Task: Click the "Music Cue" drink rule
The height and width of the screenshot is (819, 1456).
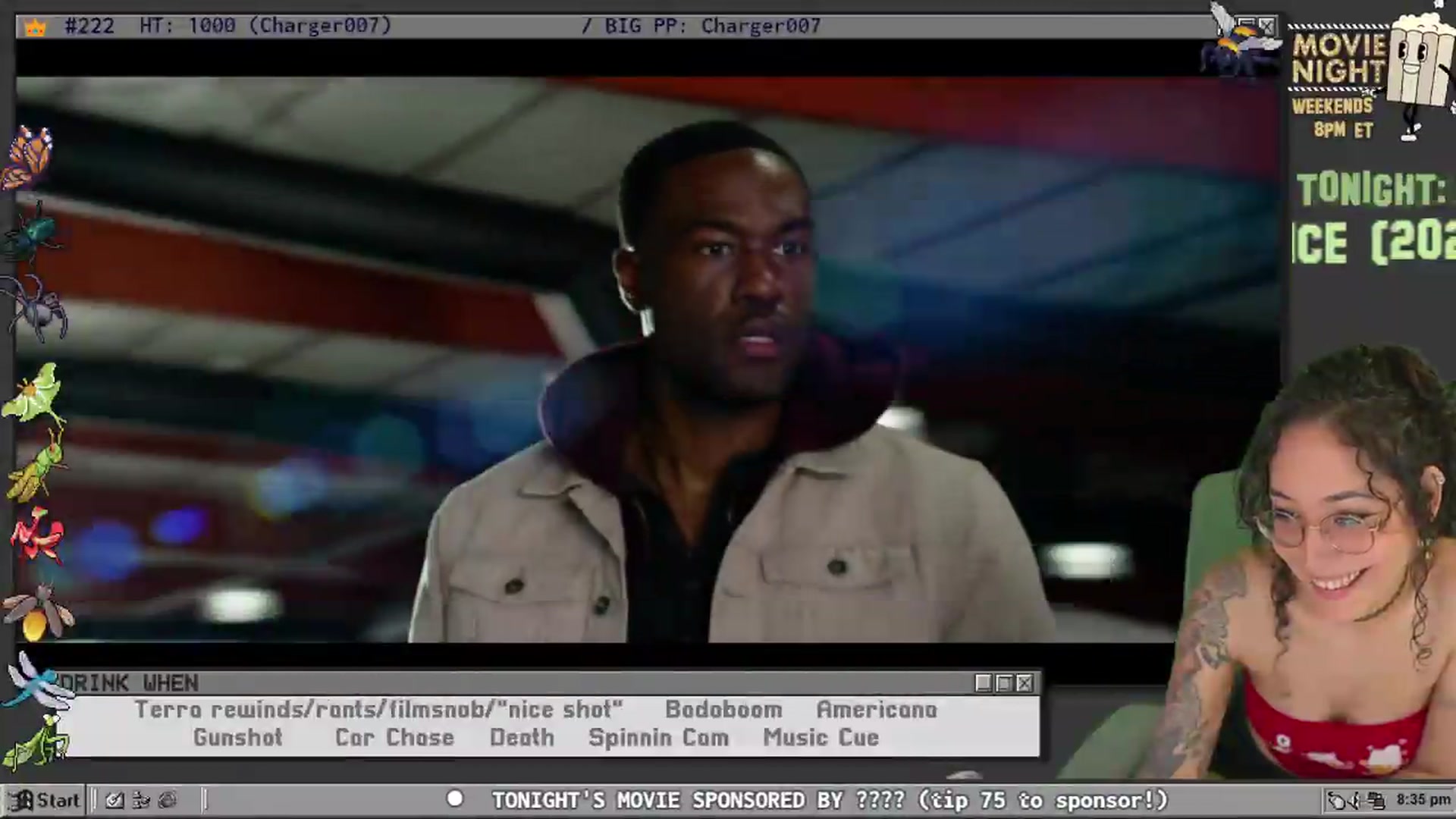Action: point(821,737)
